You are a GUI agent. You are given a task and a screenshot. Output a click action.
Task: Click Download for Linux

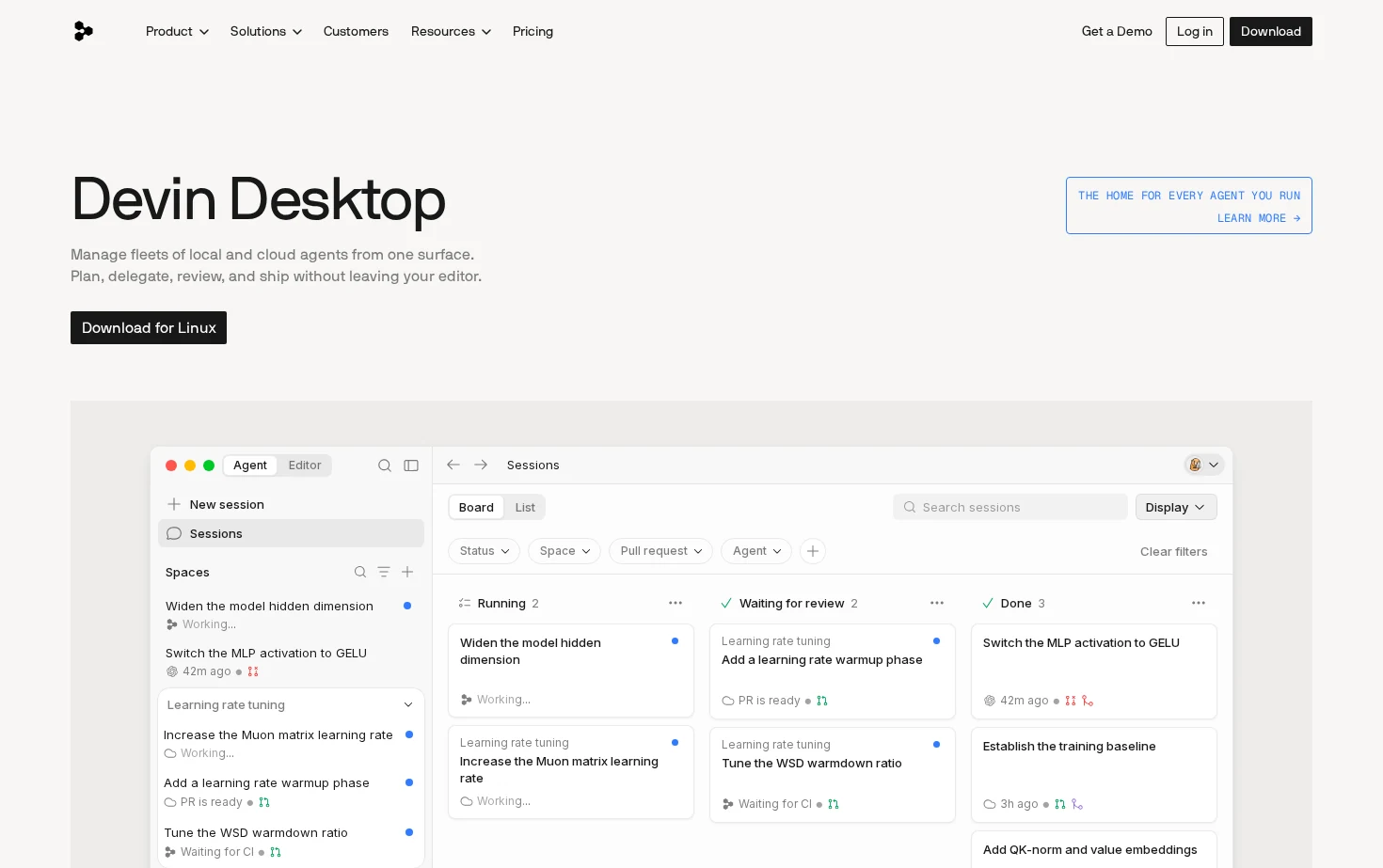pos(149,327)
